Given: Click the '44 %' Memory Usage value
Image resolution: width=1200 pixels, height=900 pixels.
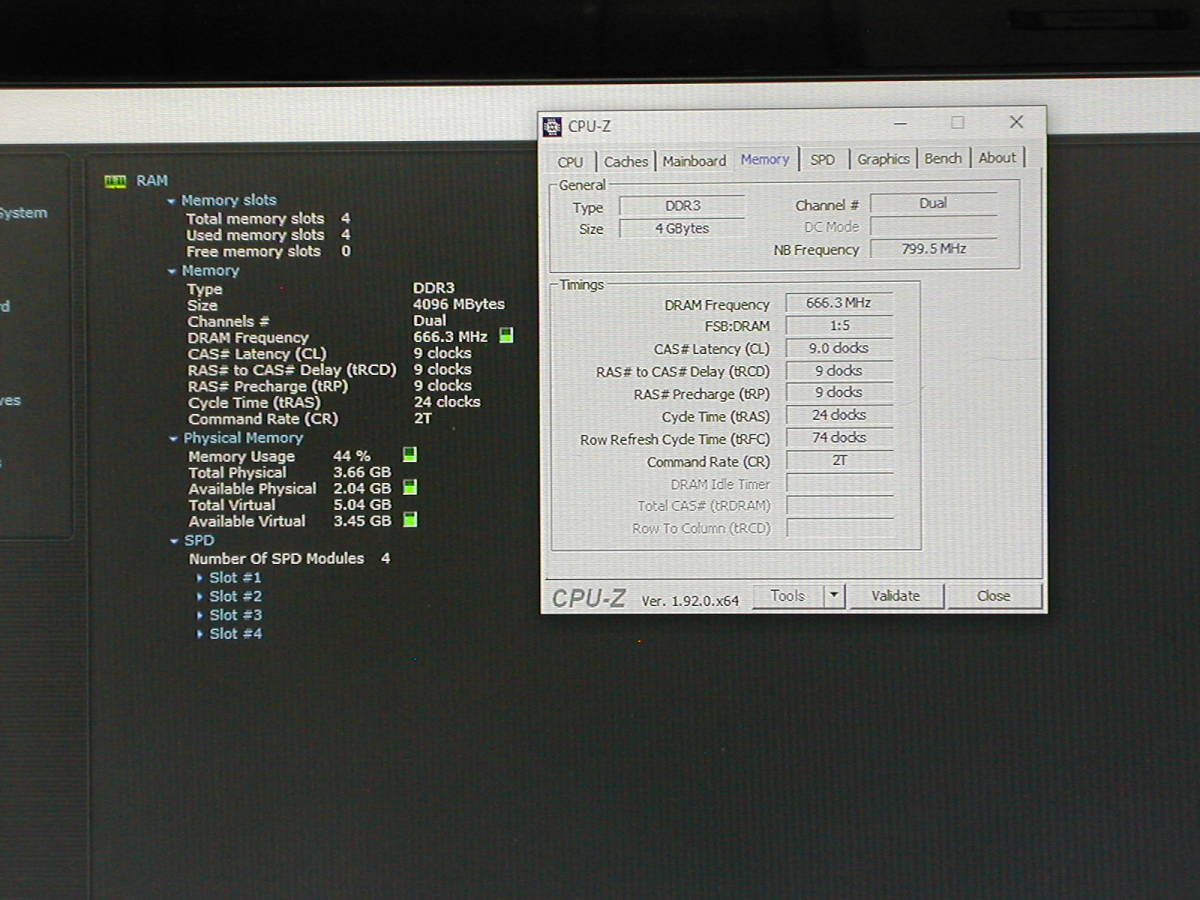Looking at the screenshot, I should click(x=352, y=456).
